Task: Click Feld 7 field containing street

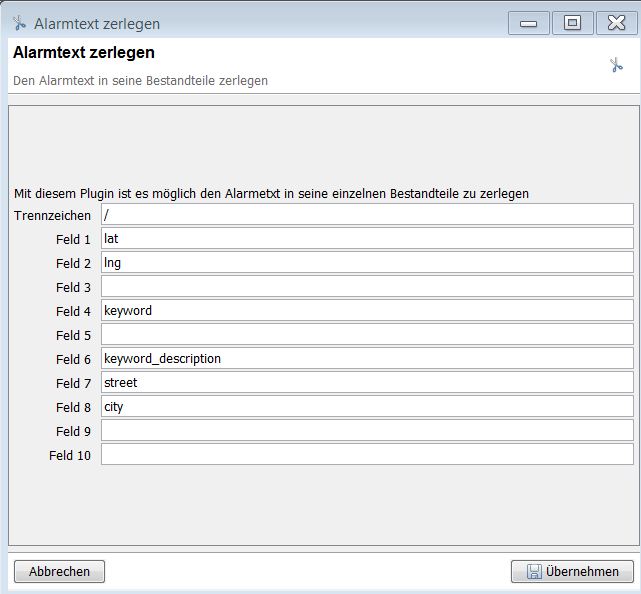Action: pyautogui.click(x=367, y=382)
